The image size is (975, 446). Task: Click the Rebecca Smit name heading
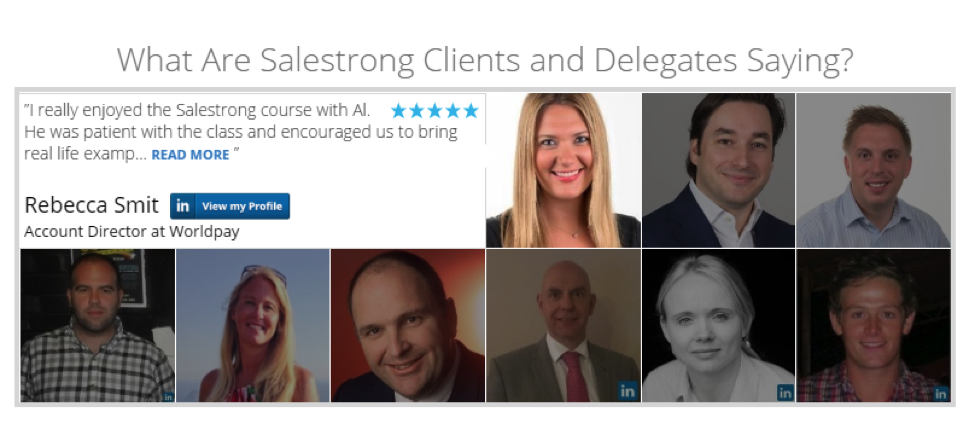pyautogui.click(x=91, y=205)
